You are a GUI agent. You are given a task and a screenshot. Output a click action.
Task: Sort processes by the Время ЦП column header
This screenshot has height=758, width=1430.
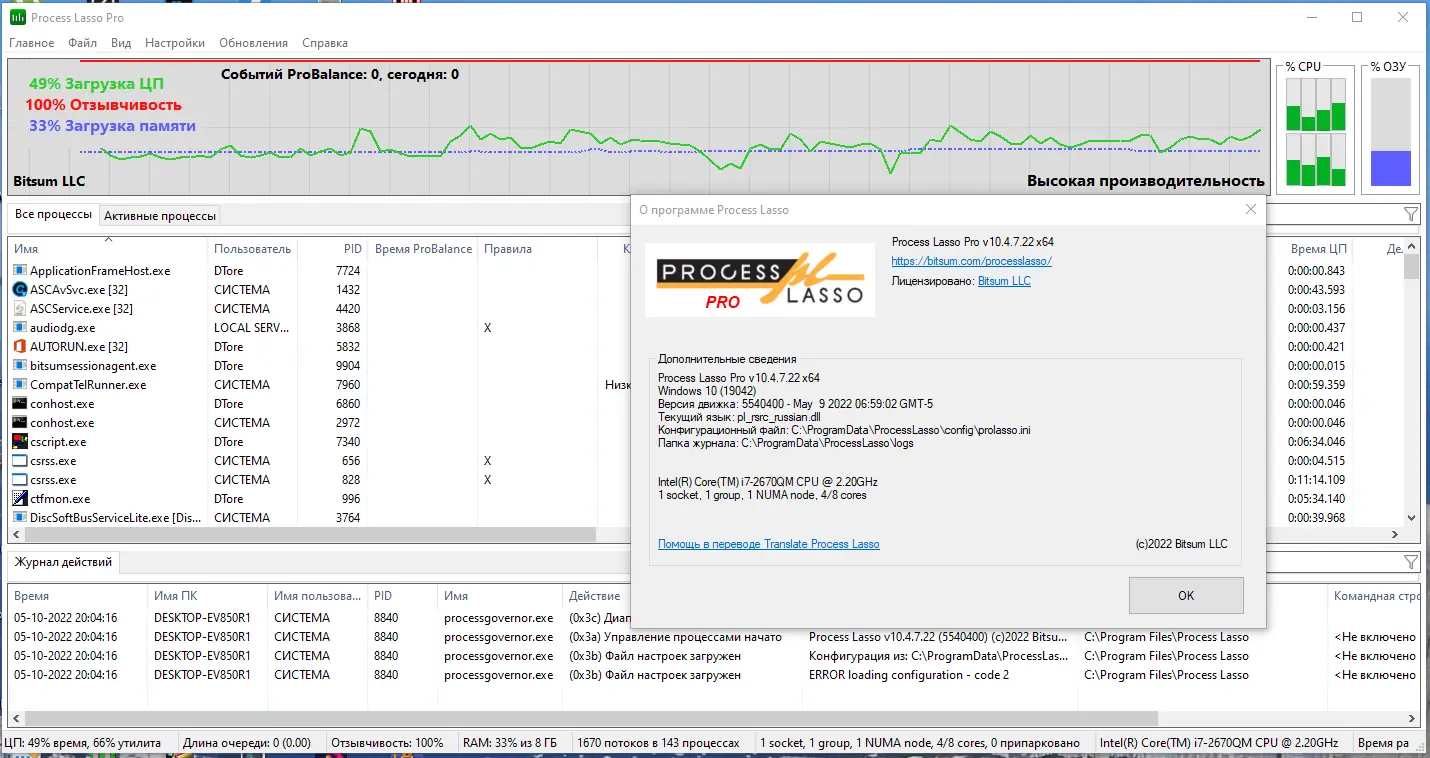pyautogui.click(x=1317, y=248)
